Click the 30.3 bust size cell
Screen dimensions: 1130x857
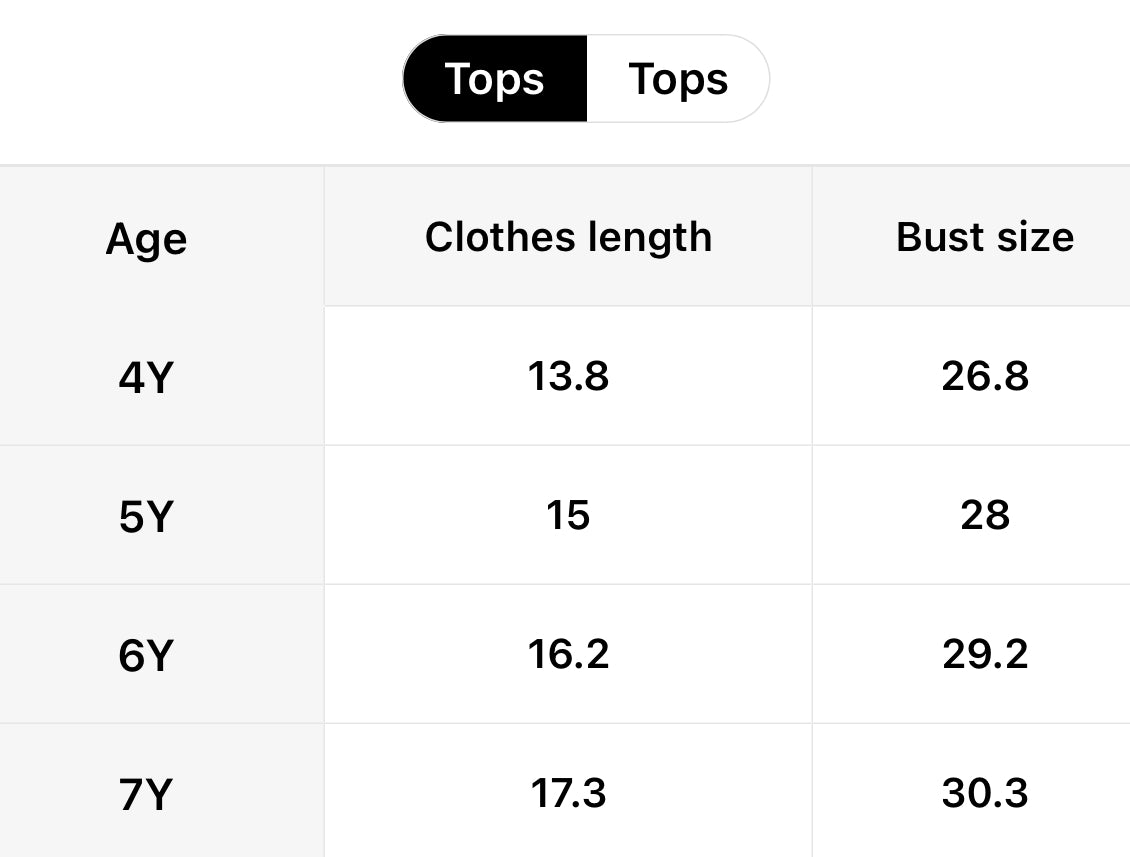(985, 793)
